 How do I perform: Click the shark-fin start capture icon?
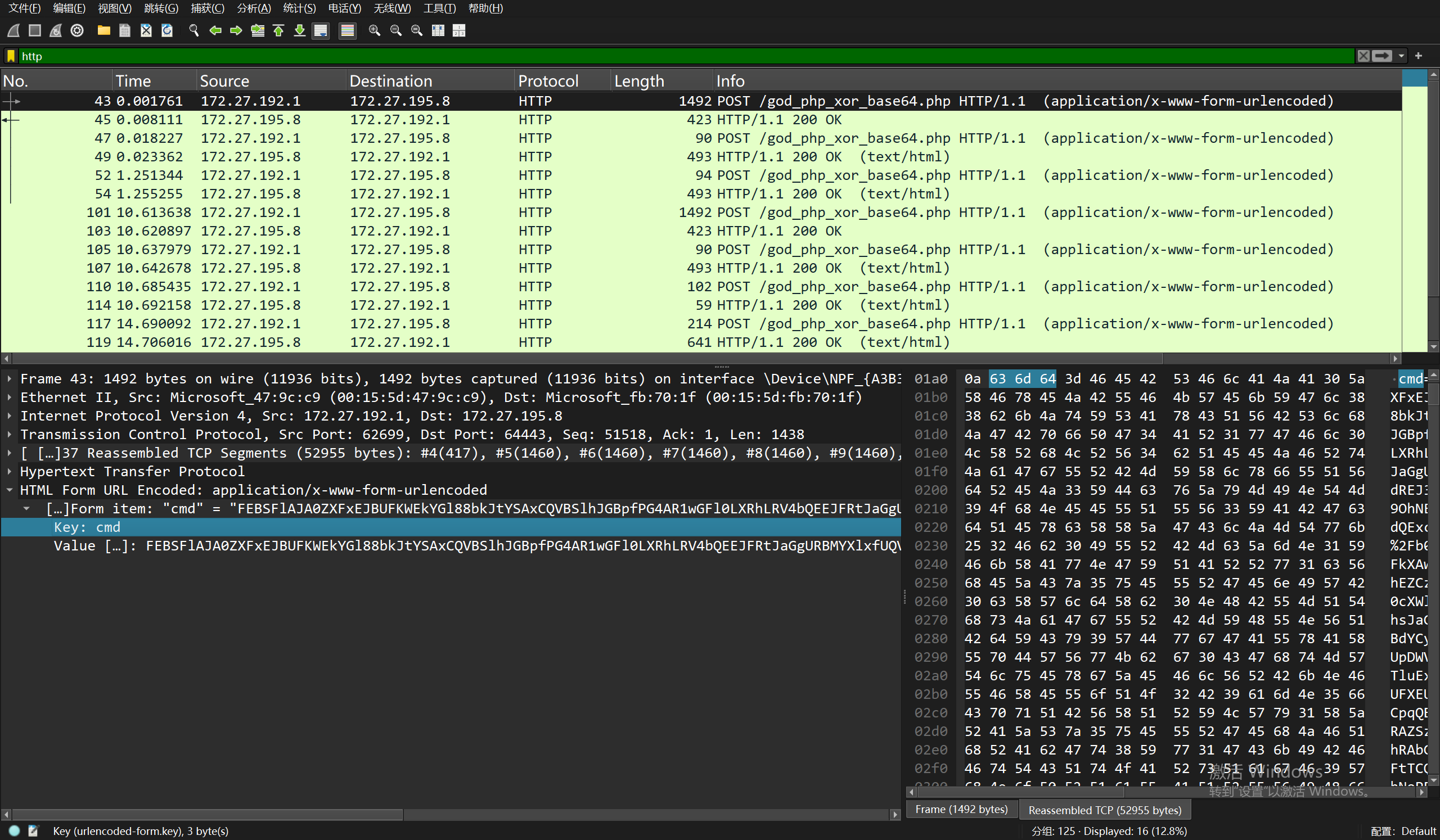(13, 30)
